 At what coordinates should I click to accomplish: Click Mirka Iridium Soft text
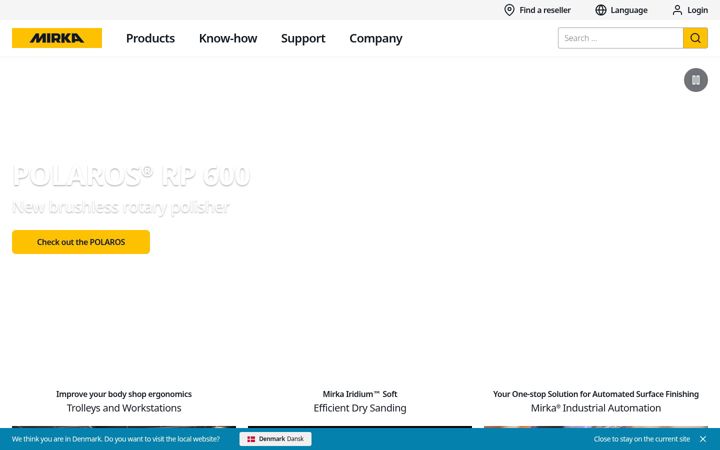(360, 394)
